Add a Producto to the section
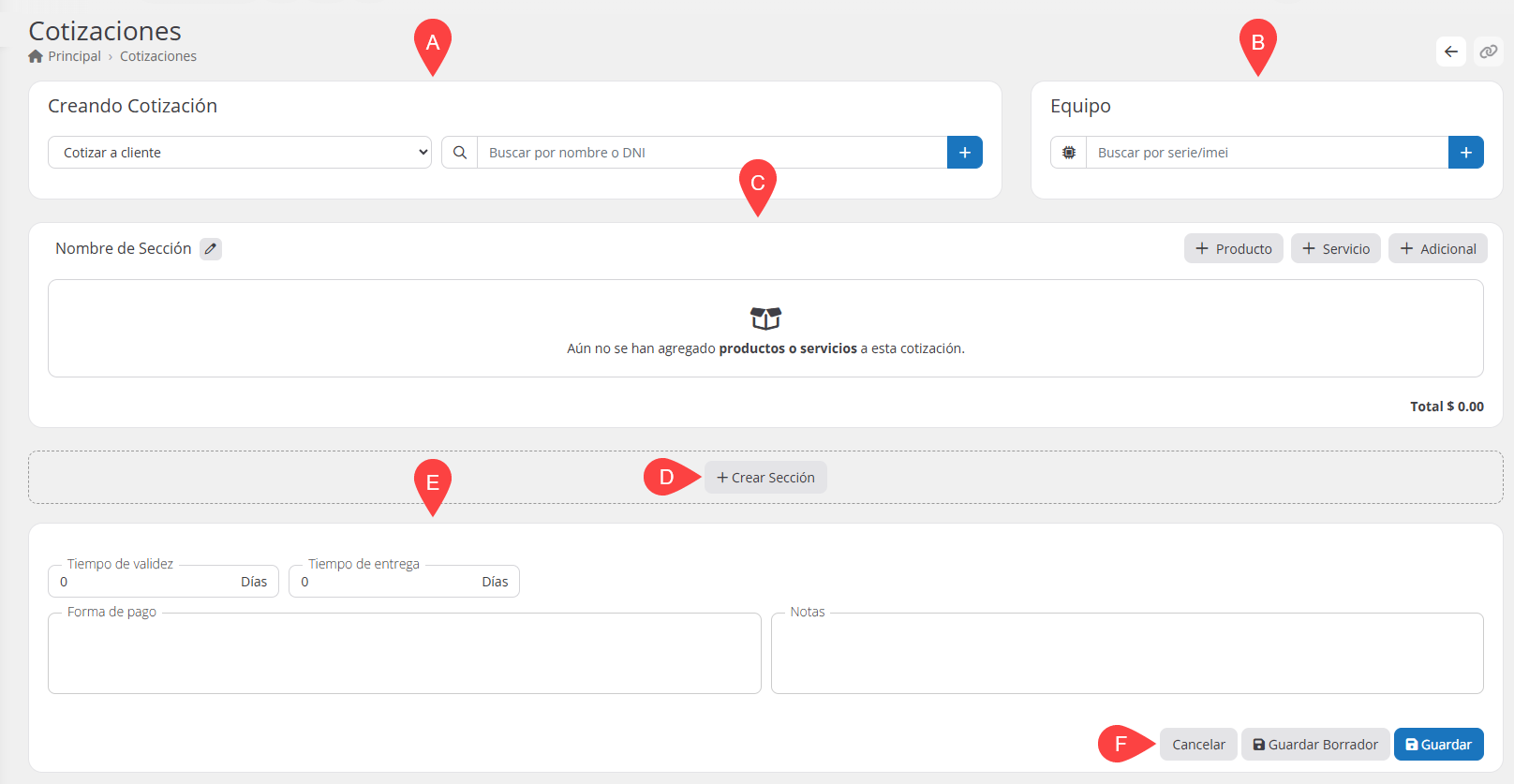 (1233, 249)
